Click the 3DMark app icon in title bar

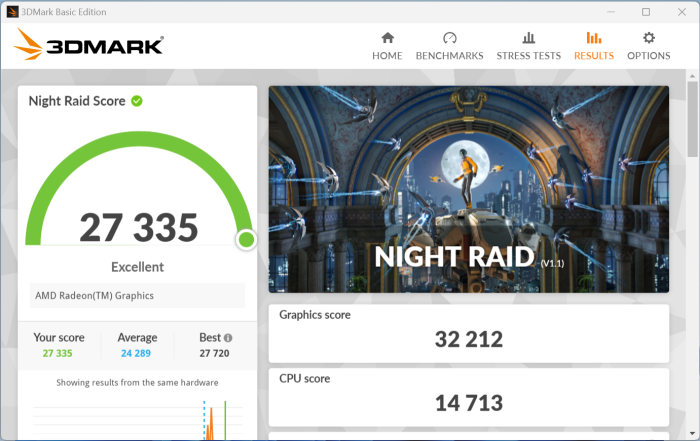[x=12, y=12]
